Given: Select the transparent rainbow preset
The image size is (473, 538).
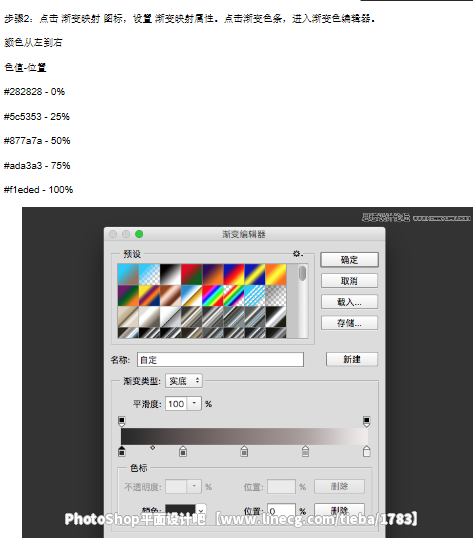Looking at the screenshot, I should 234,295.
